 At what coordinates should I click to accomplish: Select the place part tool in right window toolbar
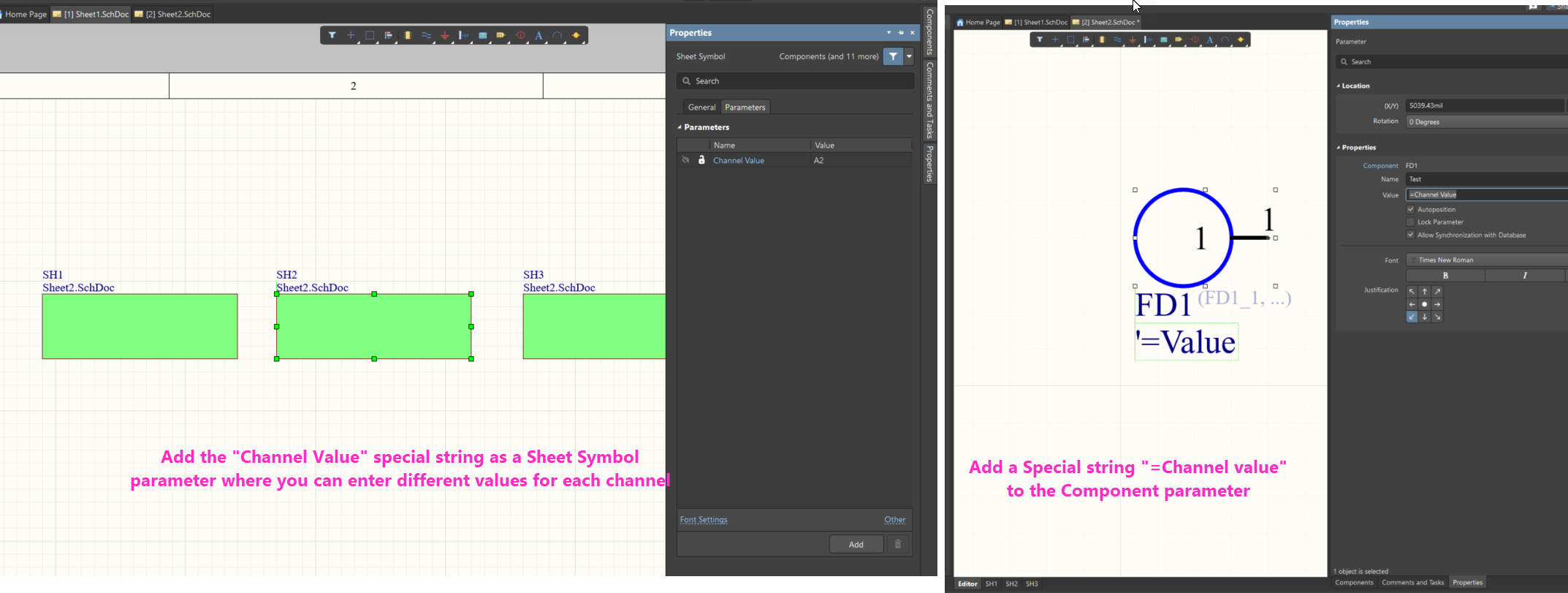1102,39
